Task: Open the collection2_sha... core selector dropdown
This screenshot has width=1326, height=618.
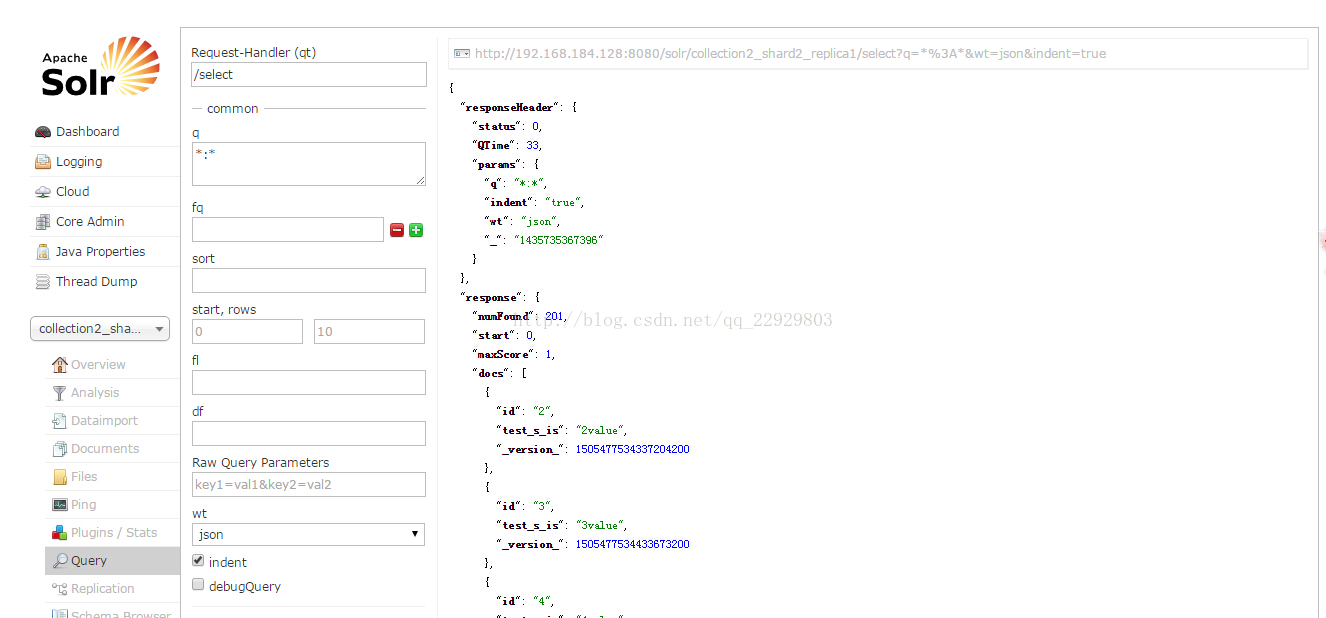Action: tap(100, 329)
